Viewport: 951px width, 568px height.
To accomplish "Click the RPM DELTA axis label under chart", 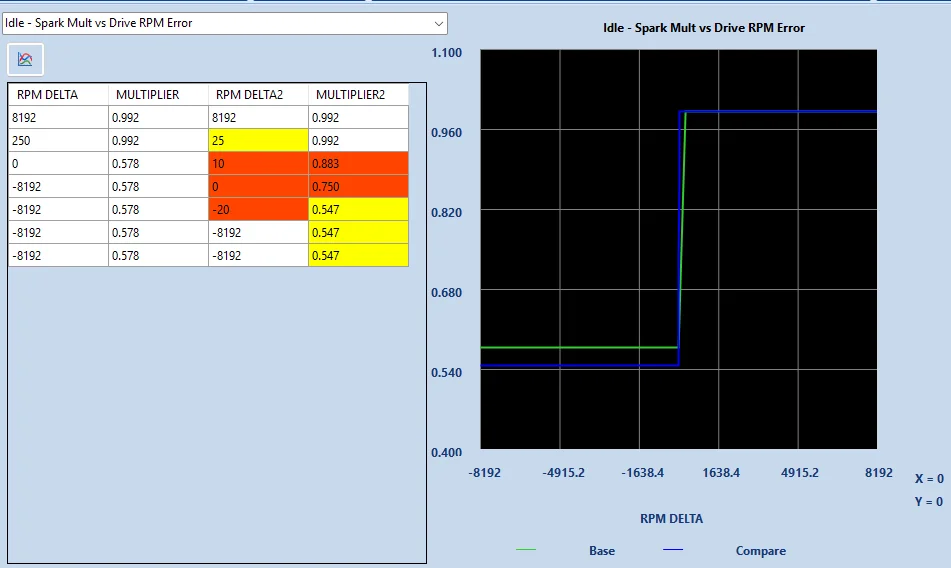I will (x=671, y=519).
